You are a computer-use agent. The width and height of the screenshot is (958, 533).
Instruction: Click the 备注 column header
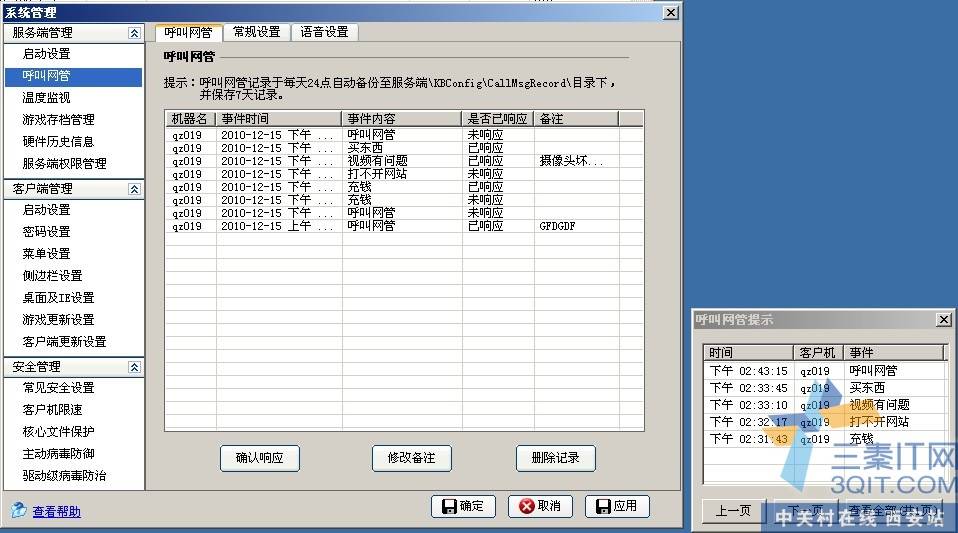coord(576,119)
